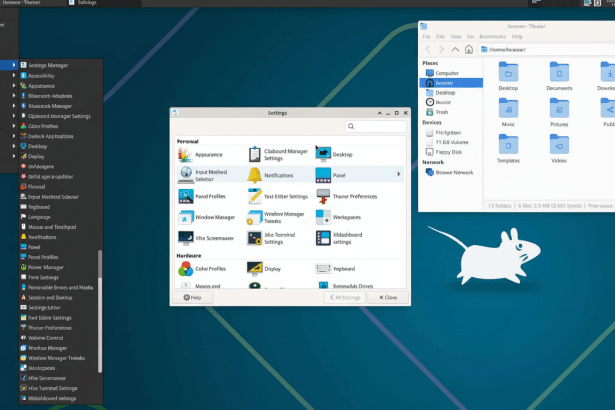Open Desktop settings icon in Settings window
The image size is (615, 410).
click(323, 155)
